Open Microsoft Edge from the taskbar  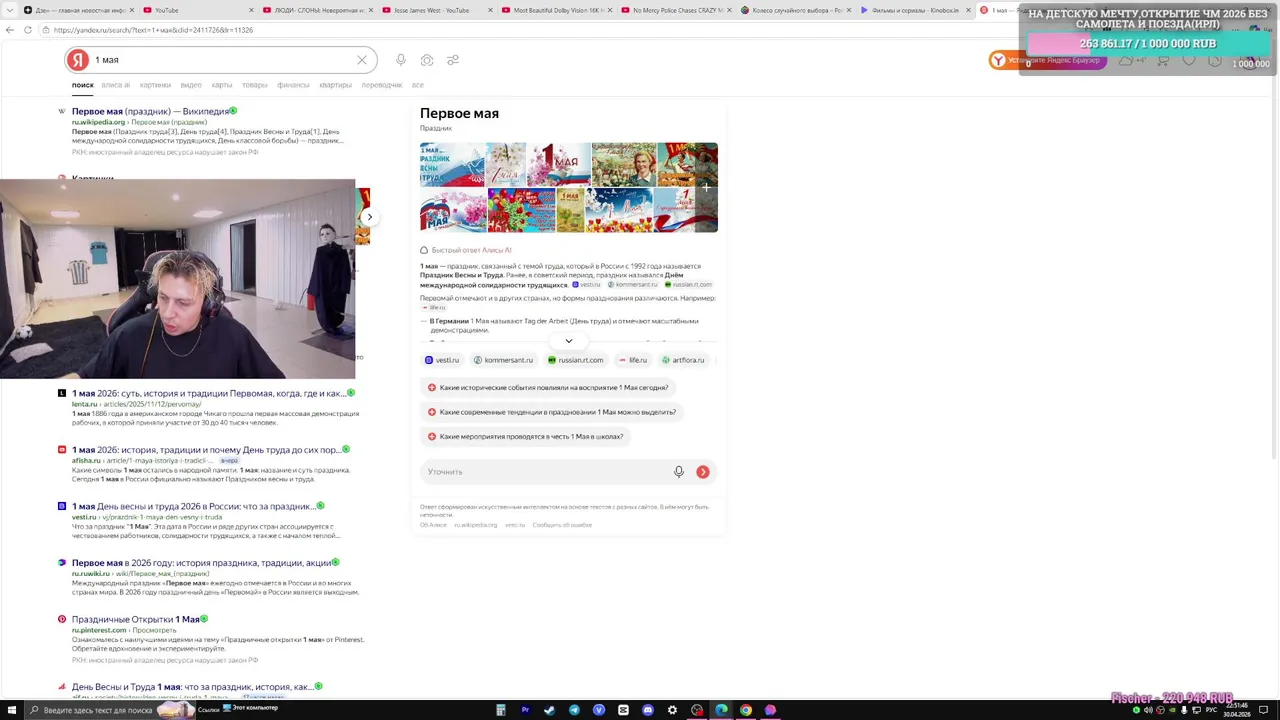(x=721, y=710)
